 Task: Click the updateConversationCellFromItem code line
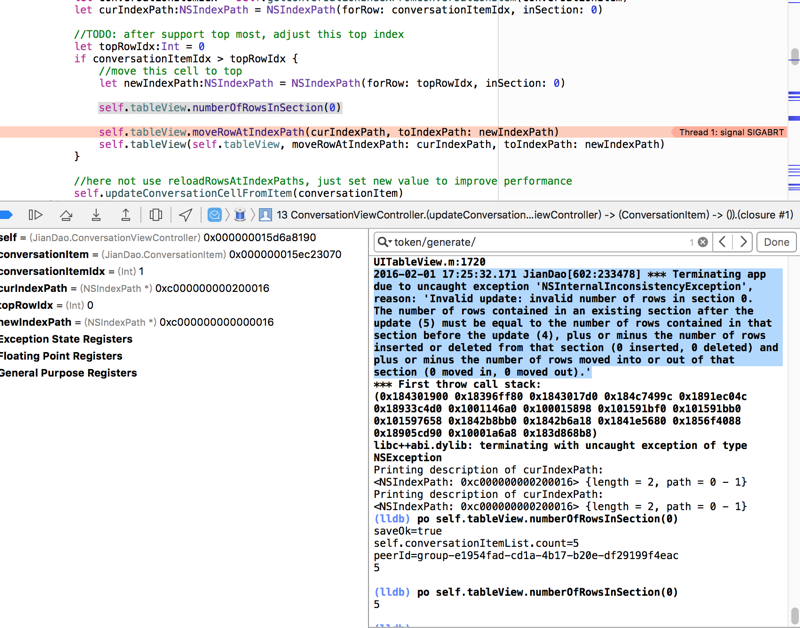point(238,193)
